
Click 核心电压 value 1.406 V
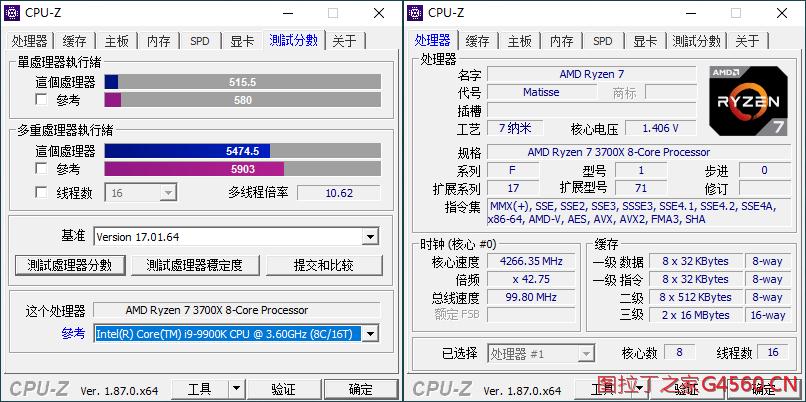(x=661, y=128)
